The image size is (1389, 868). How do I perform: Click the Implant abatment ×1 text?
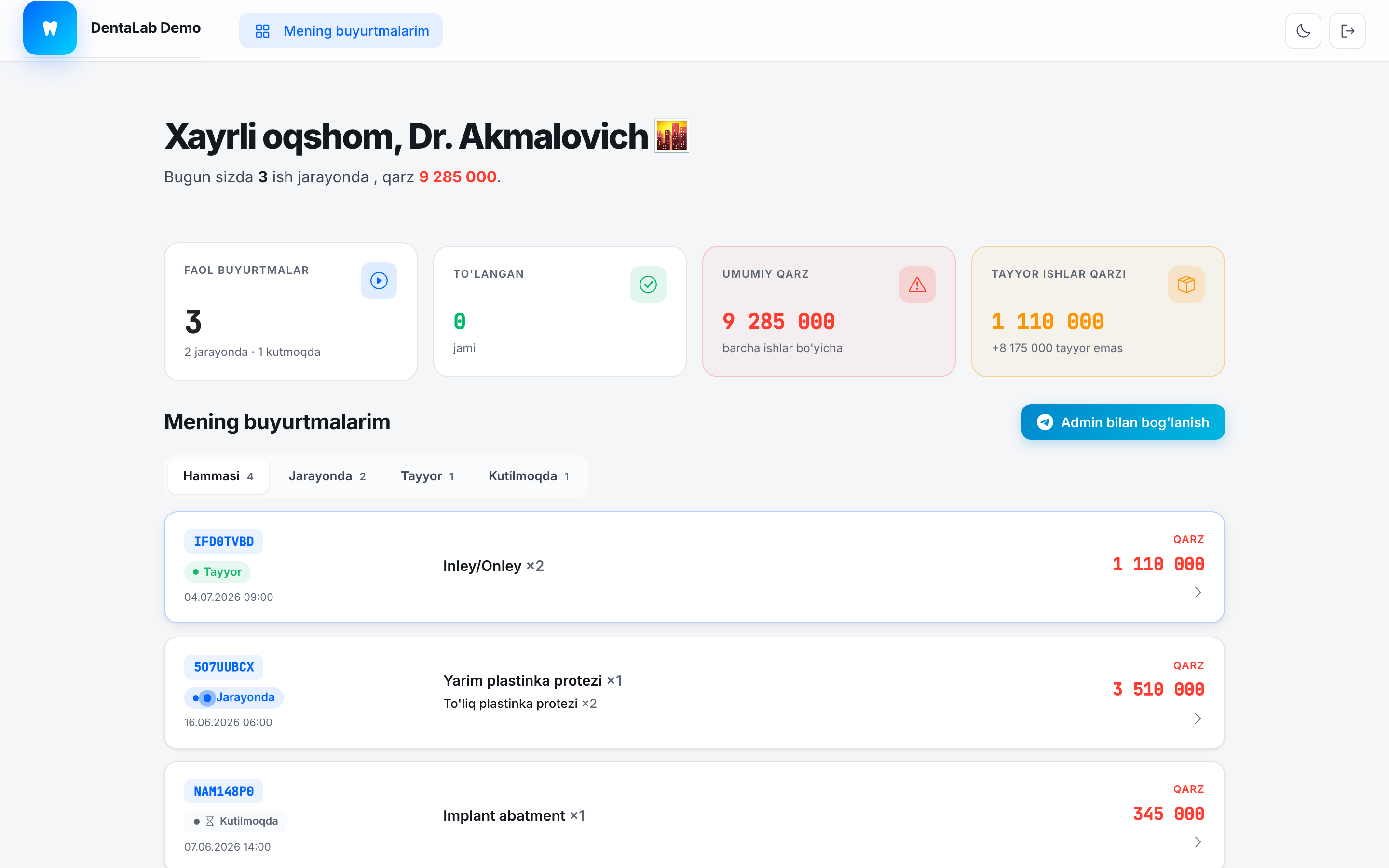click(514, 816)
